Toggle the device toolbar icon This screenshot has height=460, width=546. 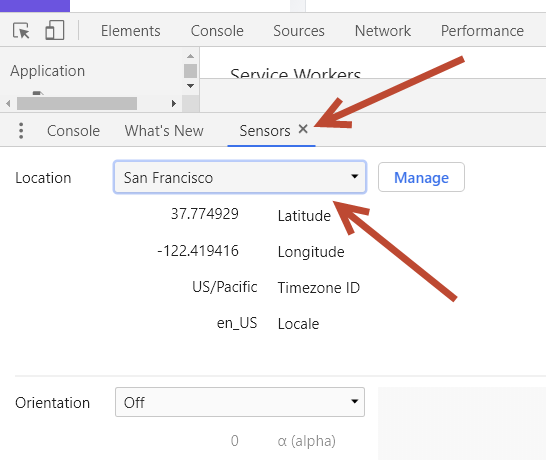pyautogui.click(x=55, y=30)
